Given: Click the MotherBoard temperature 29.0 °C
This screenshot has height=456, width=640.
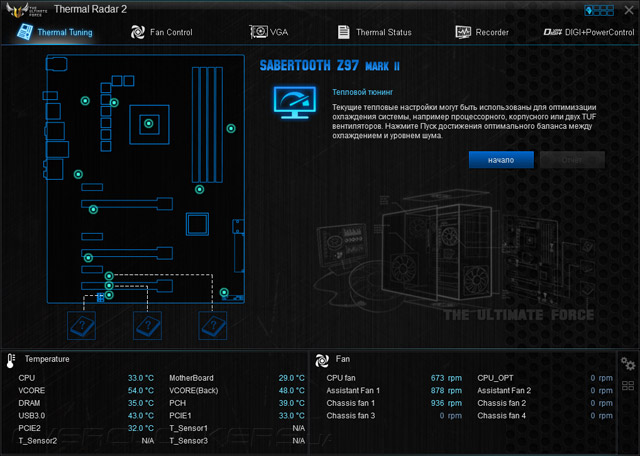Looking at the screenshot, I should [291, 378].
